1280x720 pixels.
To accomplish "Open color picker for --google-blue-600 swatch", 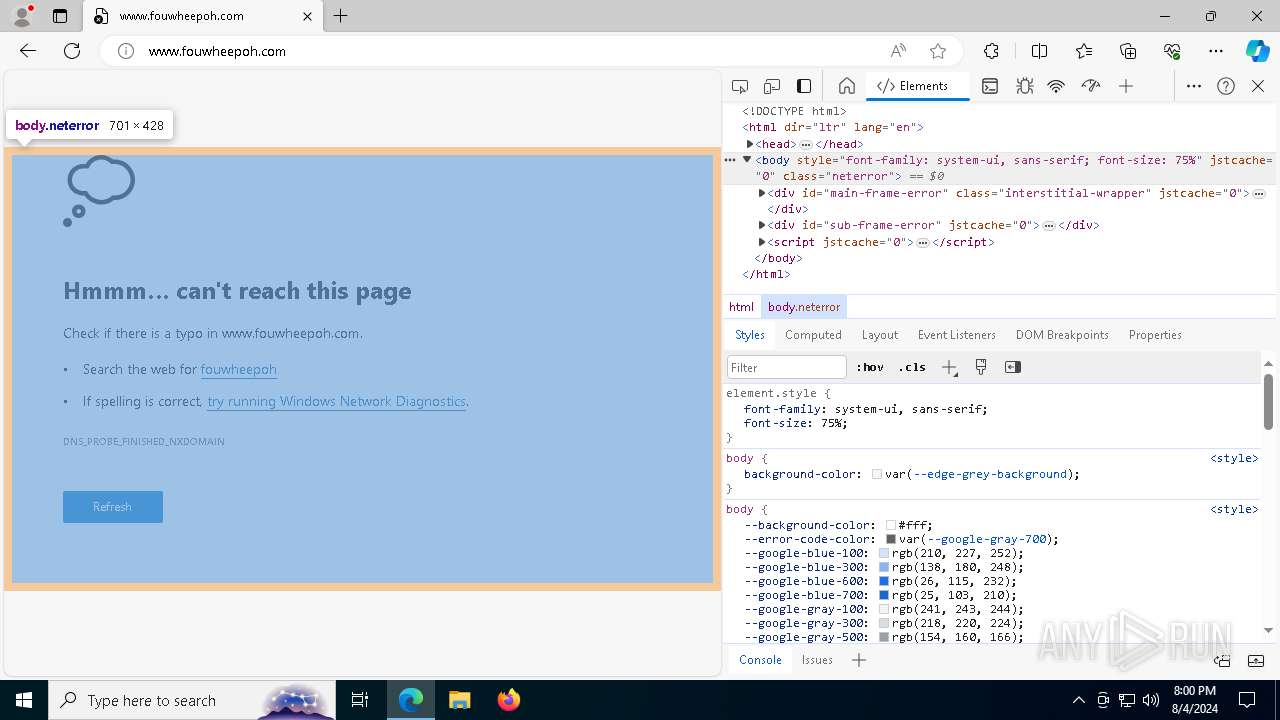I will [x=884, y=581].
